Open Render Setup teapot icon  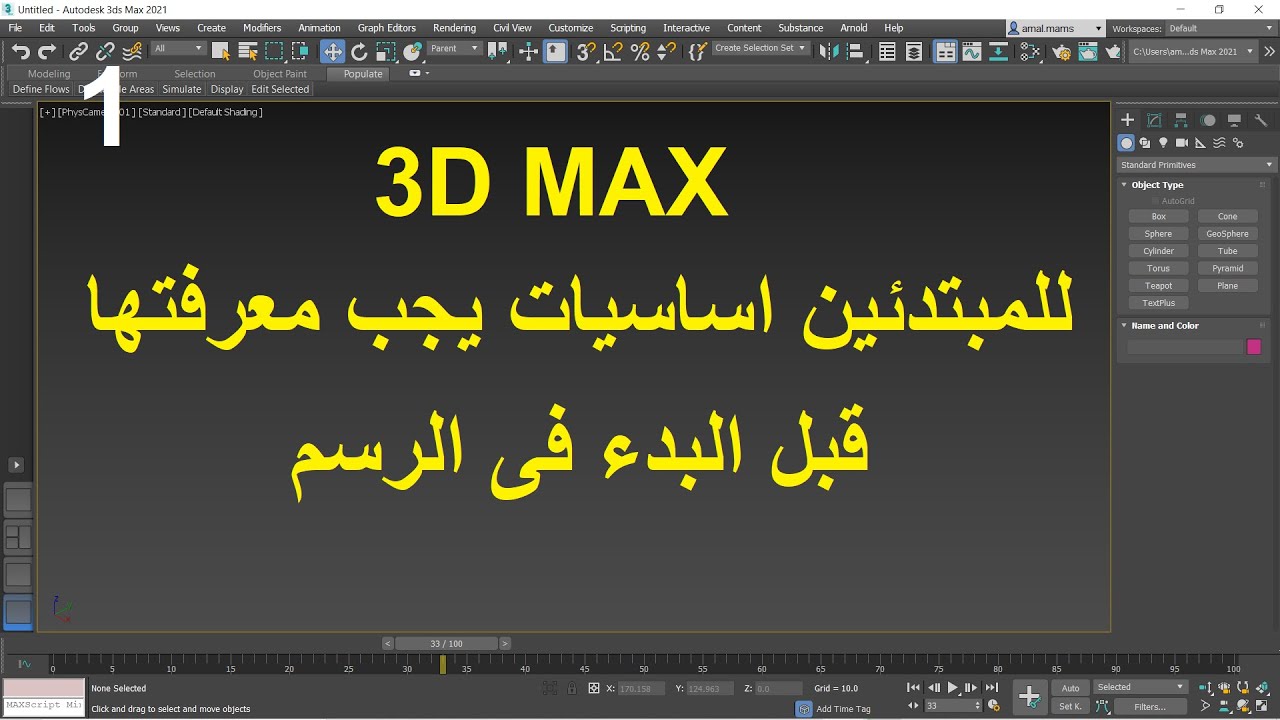(x=1061, y=52)
